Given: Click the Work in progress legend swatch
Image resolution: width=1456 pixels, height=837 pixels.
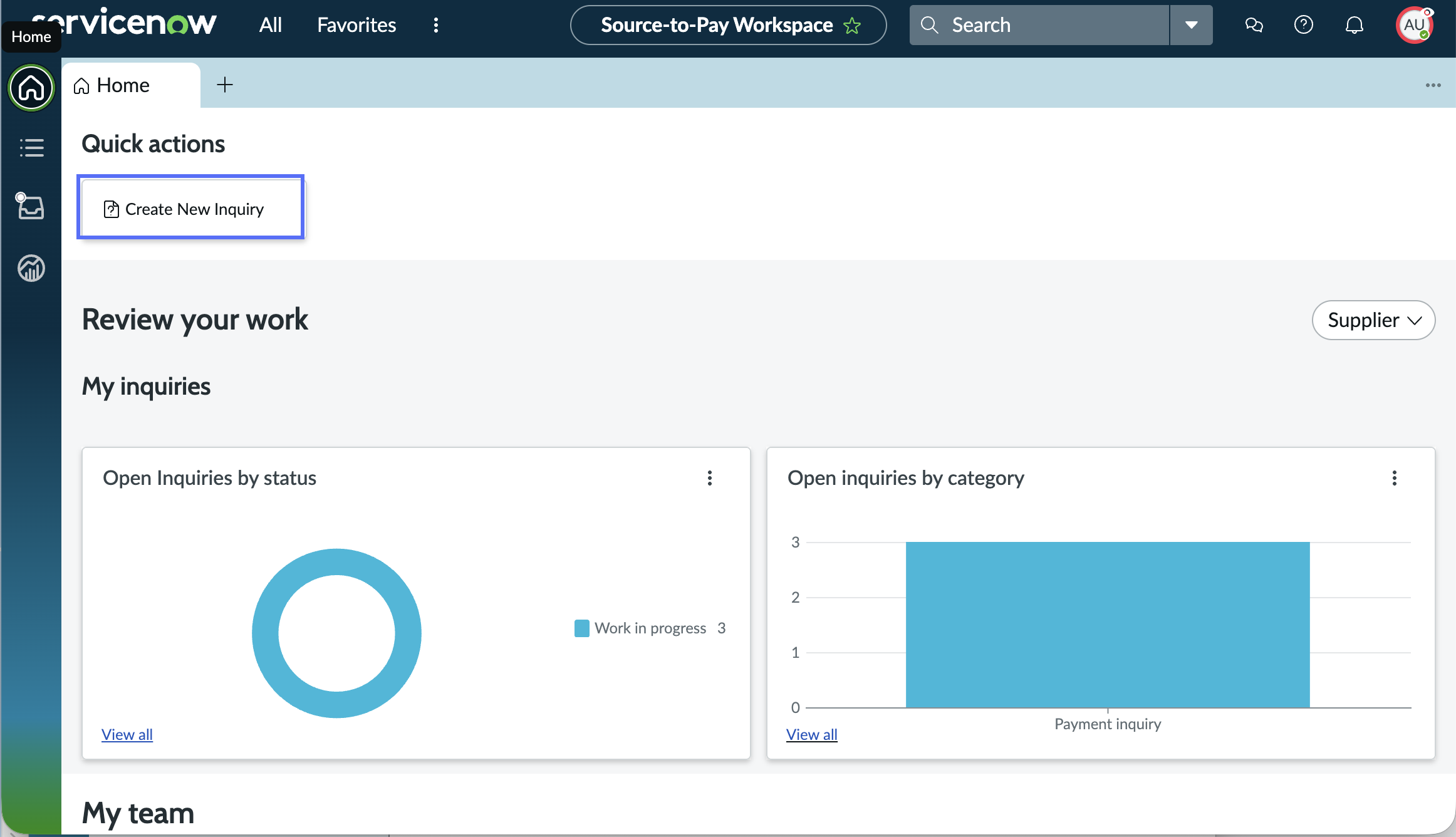Looking at the screenshot, I should click(582, 628).
